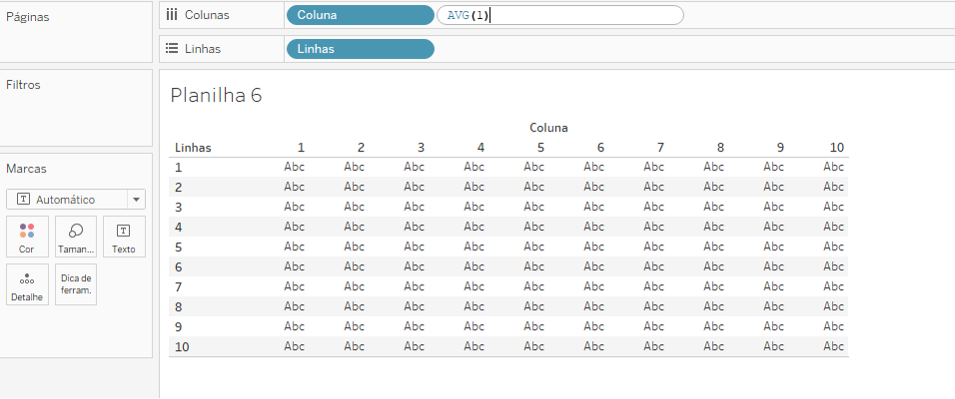Viewport: 955px width, 399px height.
Task: Click the Colunas shelf icon
Action: [172, 15]
